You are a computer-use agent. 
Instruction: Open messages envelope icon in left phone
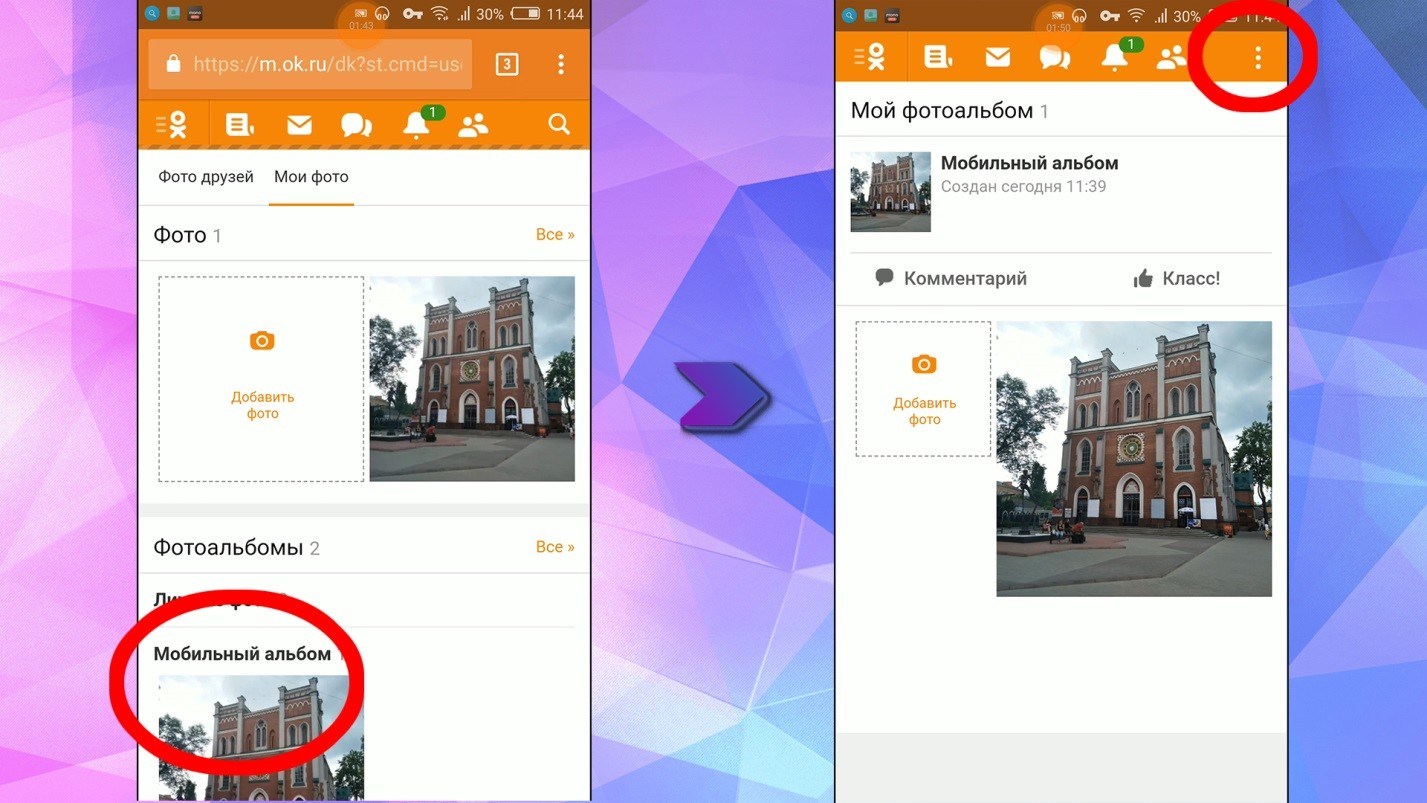coord(299,125)
